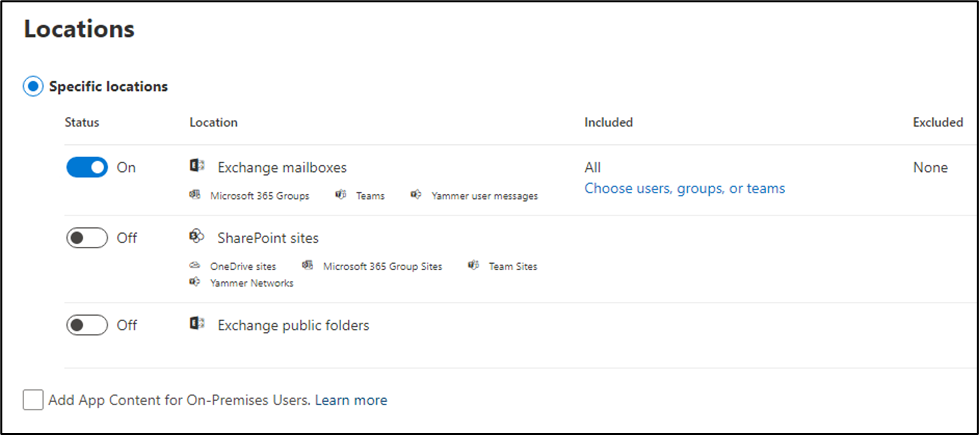The width and height of the screenshot is (979, 435).
Task: Click the OneDrive sites cloud icon
Action: tap(194, 265)
